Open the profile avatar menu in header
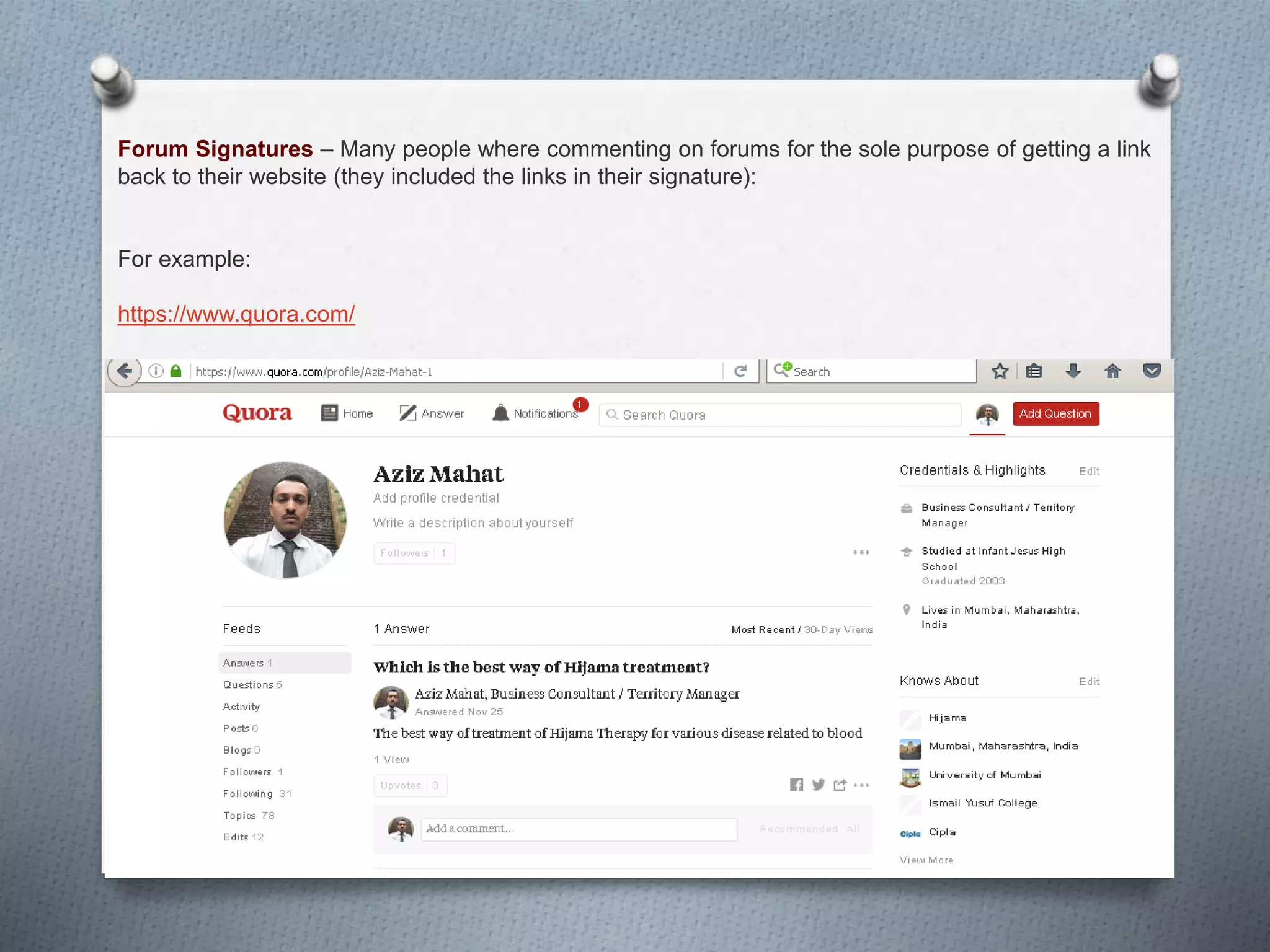Image resolution: width=1270 pixels, height=952 pixels. click(987, 415)
